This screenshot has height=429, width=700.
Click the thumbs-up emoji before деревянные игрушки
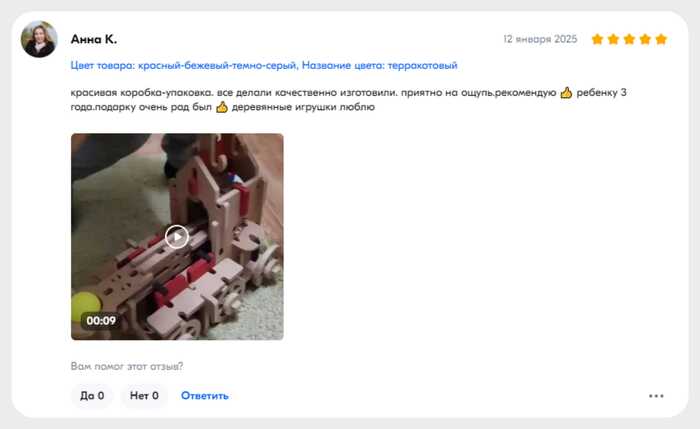pos(222,107)
